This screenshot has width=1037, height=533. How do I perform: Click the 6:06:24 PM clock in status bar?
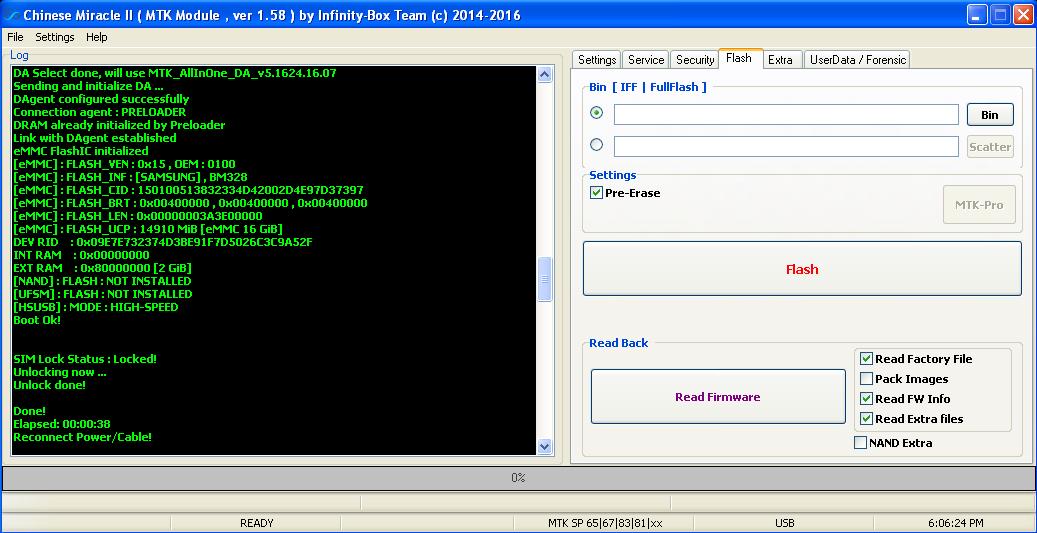[x=956, y=523]
